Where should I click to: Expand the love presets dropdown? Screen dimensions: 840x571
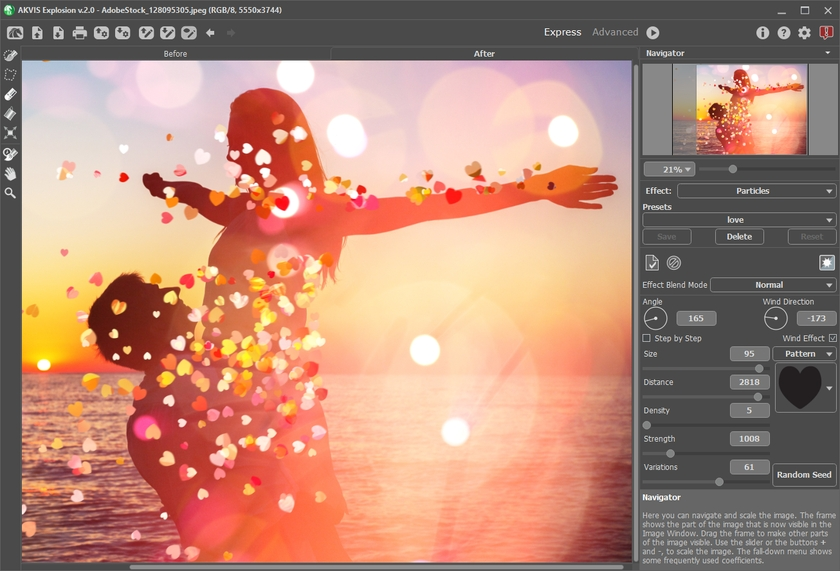(x=738, y=220)
